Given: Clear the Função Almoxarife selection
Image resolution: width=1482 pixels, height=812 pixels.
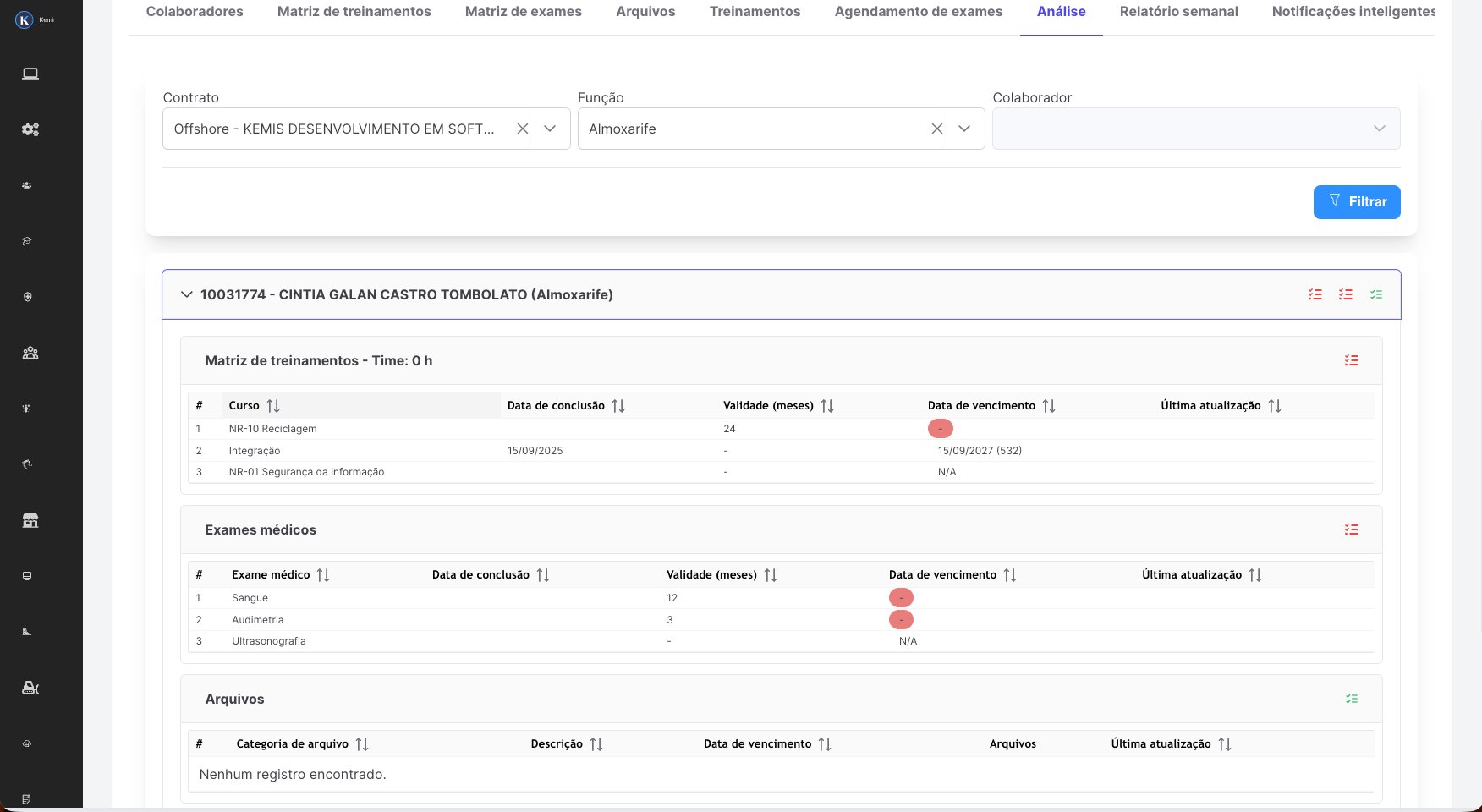Looking at the screenshot, I should point(936,129).
